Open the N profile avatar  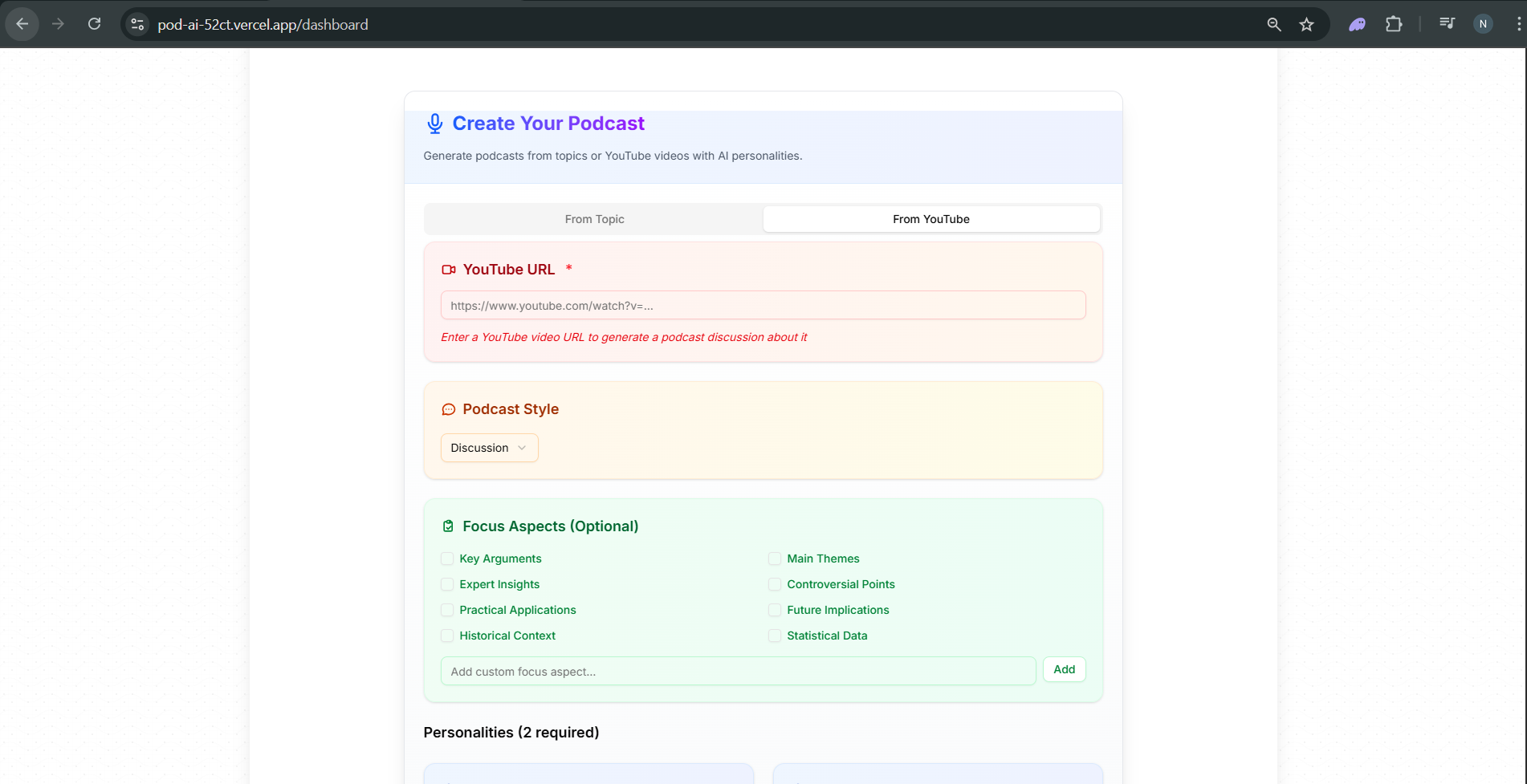(1483, 24)
